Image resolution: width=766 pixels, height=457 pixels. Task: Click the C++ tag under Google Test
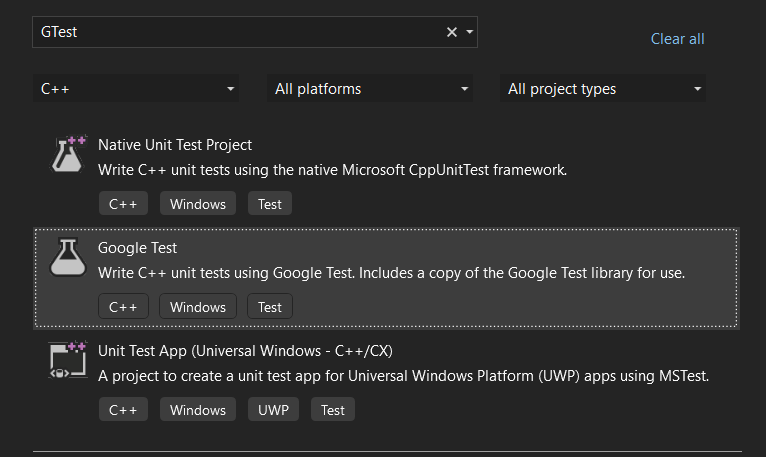click(123, 307)
